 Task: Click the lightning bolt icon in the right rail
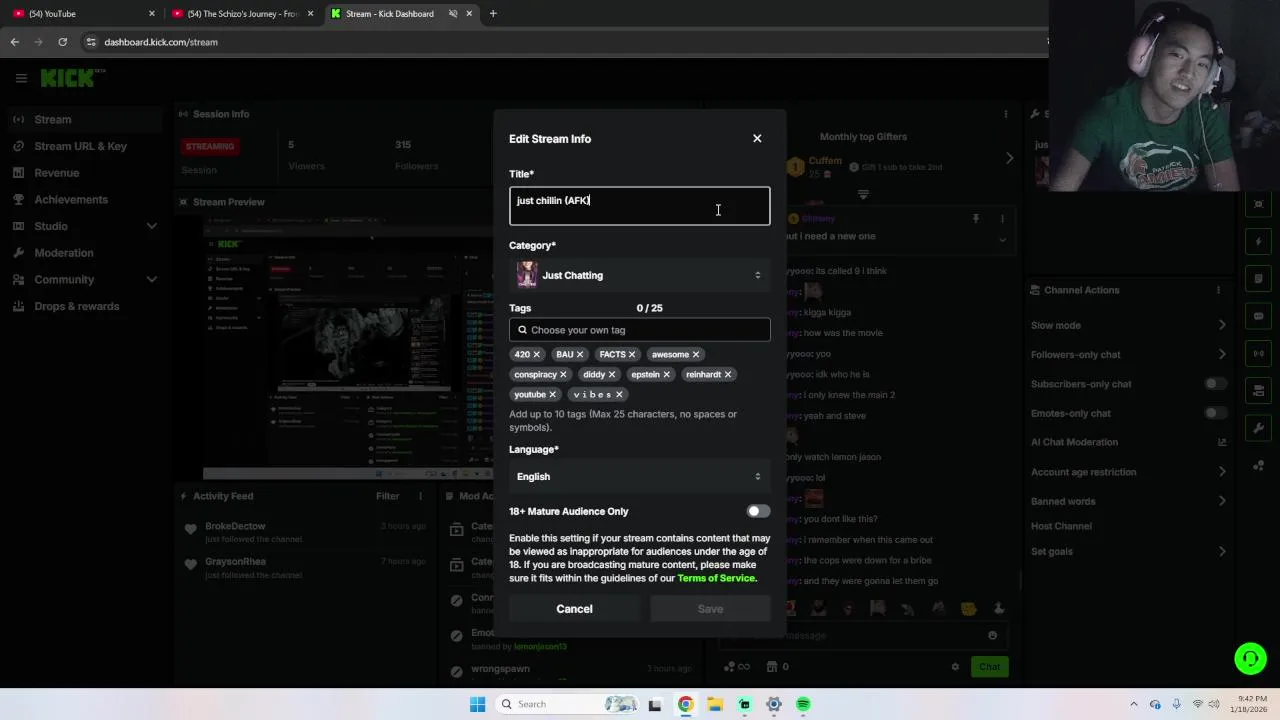click(1259, 242)
